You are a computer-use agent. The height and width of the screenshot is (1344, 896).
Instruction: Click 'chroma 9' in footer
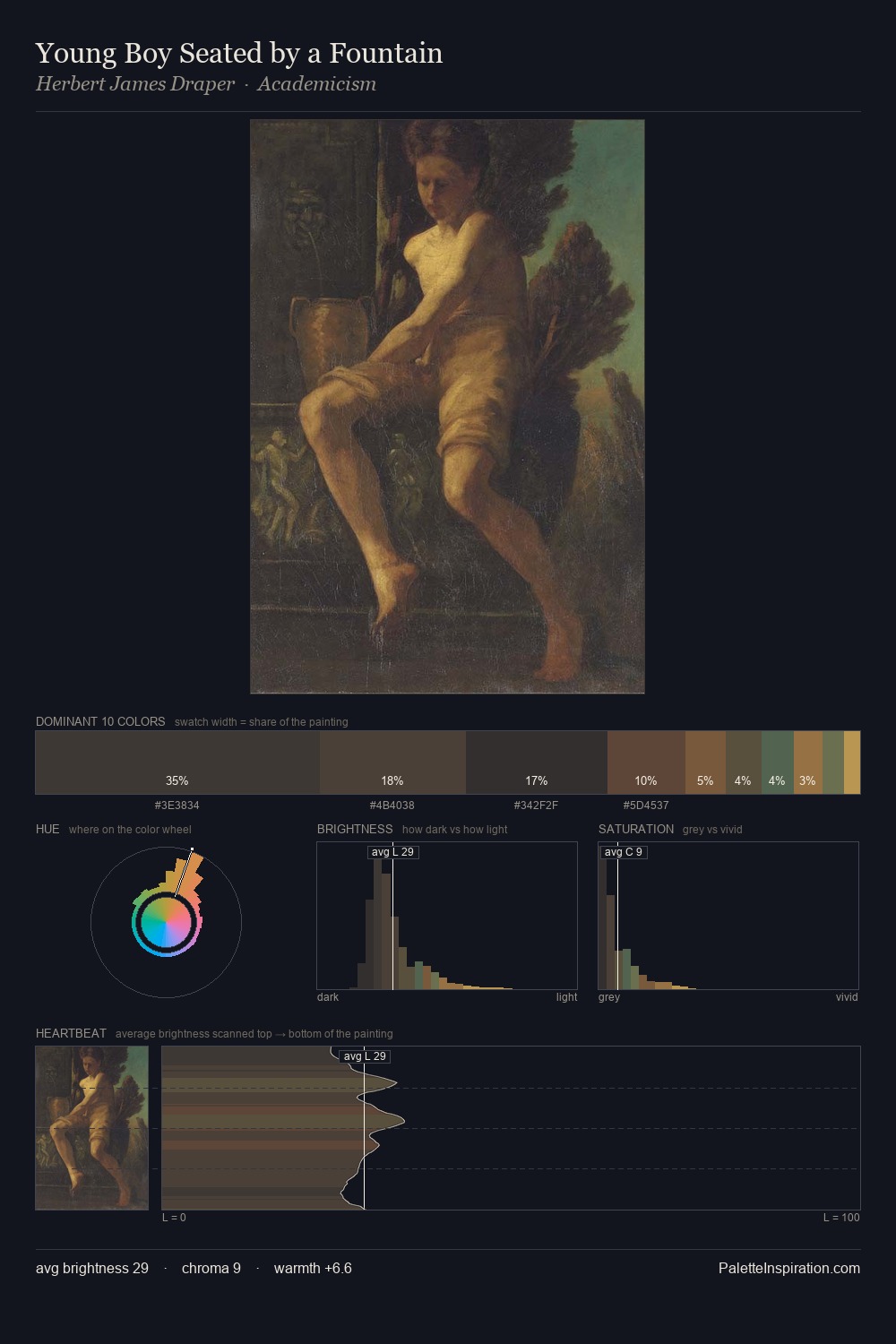click(211, 1269)
